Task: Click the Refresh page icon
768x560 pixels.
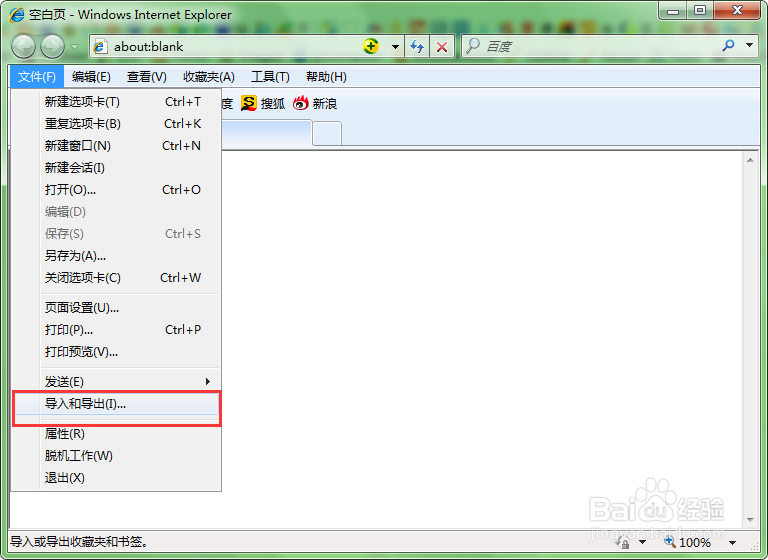Action: point(417,47)
